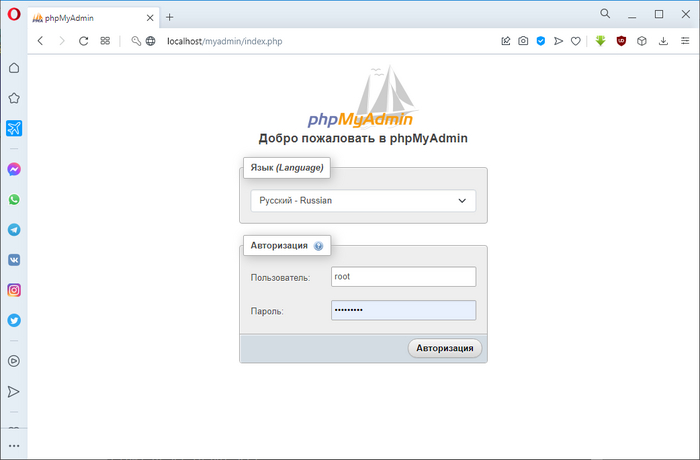This screenshot has height=460, width=700.
Task: Show site info via the globe icon
Action: pos(151,41)
